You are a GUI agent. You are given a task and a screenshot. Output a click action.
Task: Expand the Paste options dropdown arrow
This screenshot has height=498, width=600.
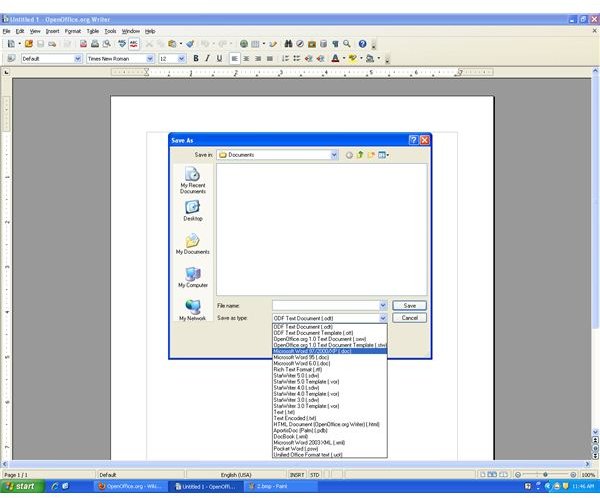point(181,44)
